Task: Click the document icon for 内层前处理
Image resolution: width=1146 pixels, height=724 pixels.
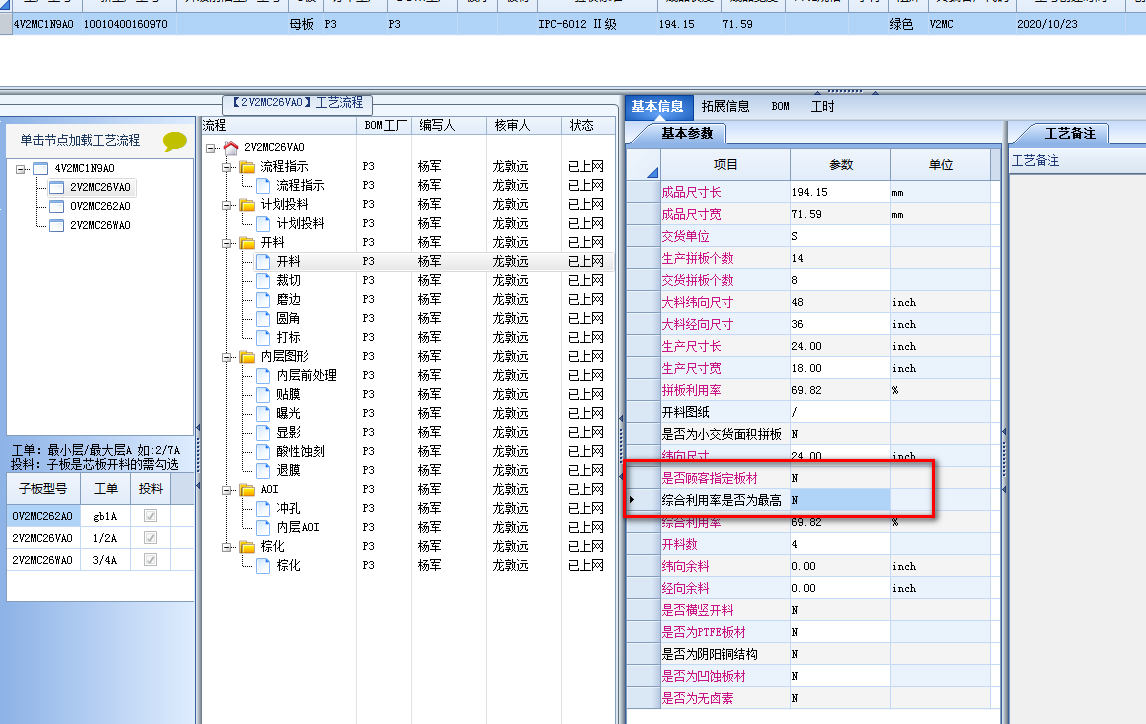Action: coord(264,376)
